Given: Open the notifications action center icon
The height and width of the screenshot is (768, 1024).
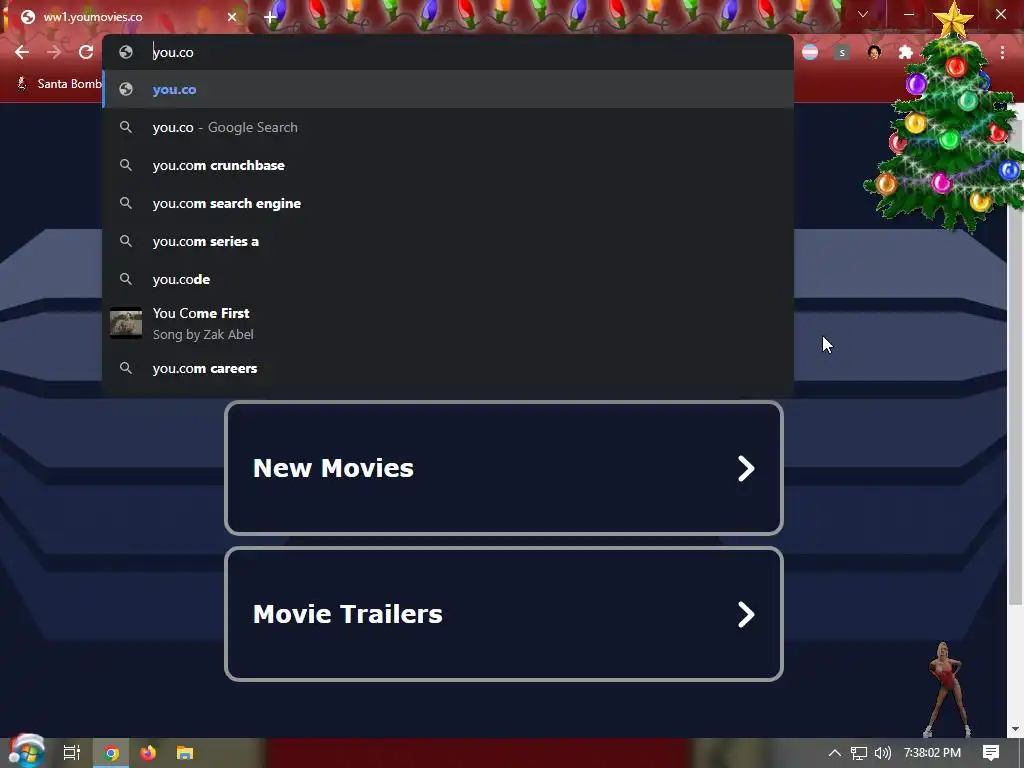Looking at the screenshot, I should [991, 753].
